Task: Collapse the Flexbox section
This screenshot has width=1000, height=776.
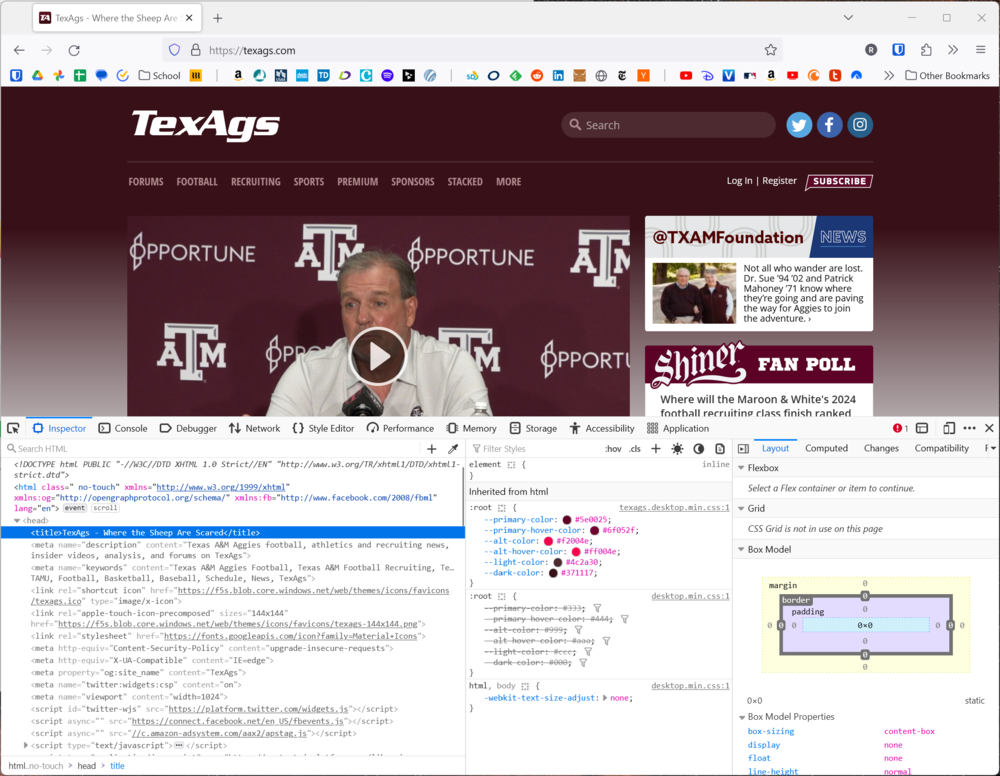Action: click(741, 468)
